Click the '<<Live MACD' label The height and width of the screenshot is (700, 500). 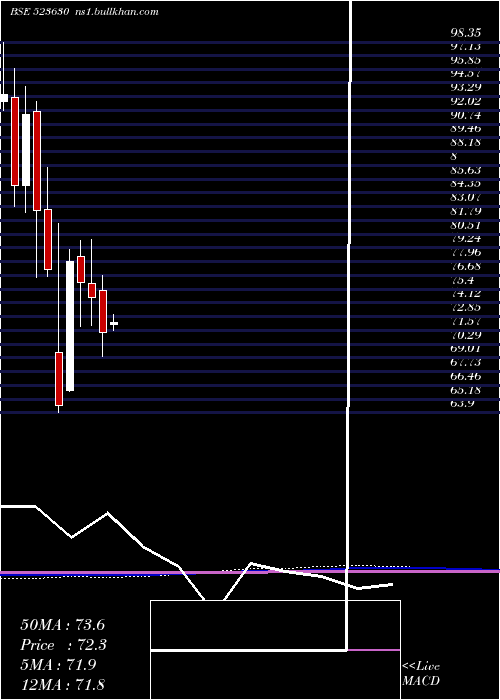click(421, 674)
